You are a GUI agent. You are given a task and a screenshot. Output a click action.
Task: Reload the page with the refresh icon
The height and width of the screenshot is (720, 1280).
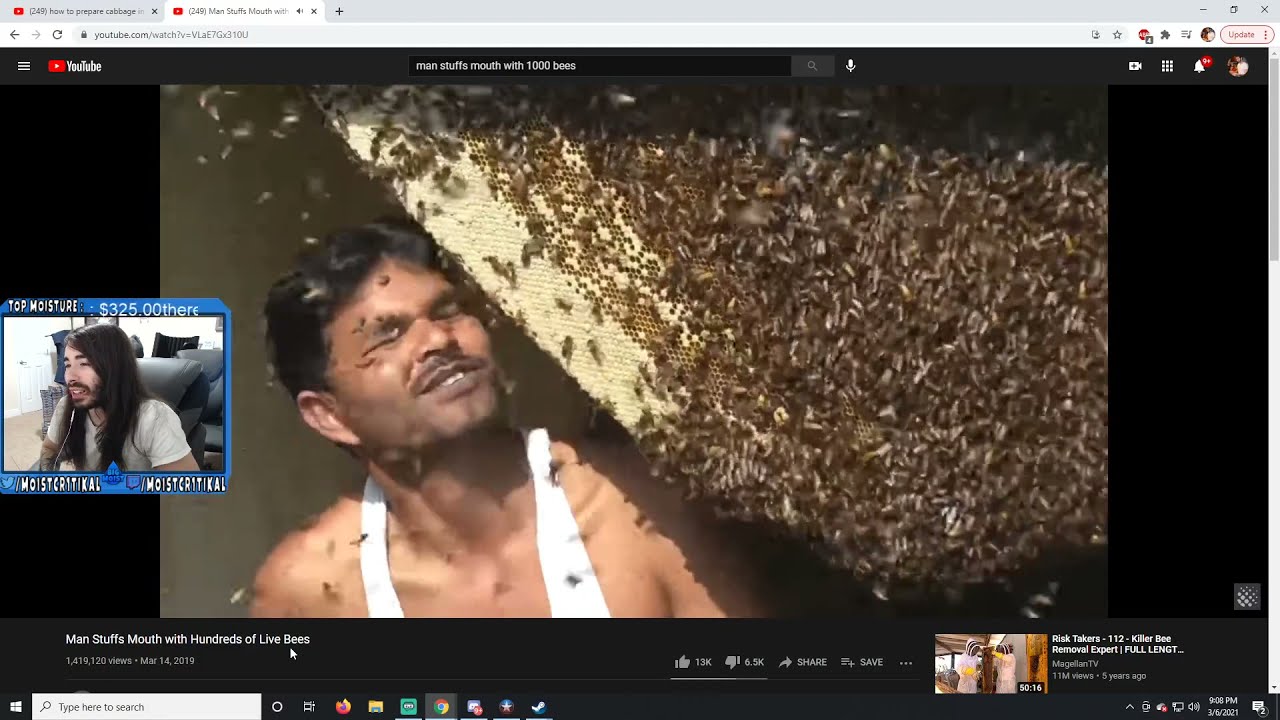pyautogui.click(x=57, y=34)
